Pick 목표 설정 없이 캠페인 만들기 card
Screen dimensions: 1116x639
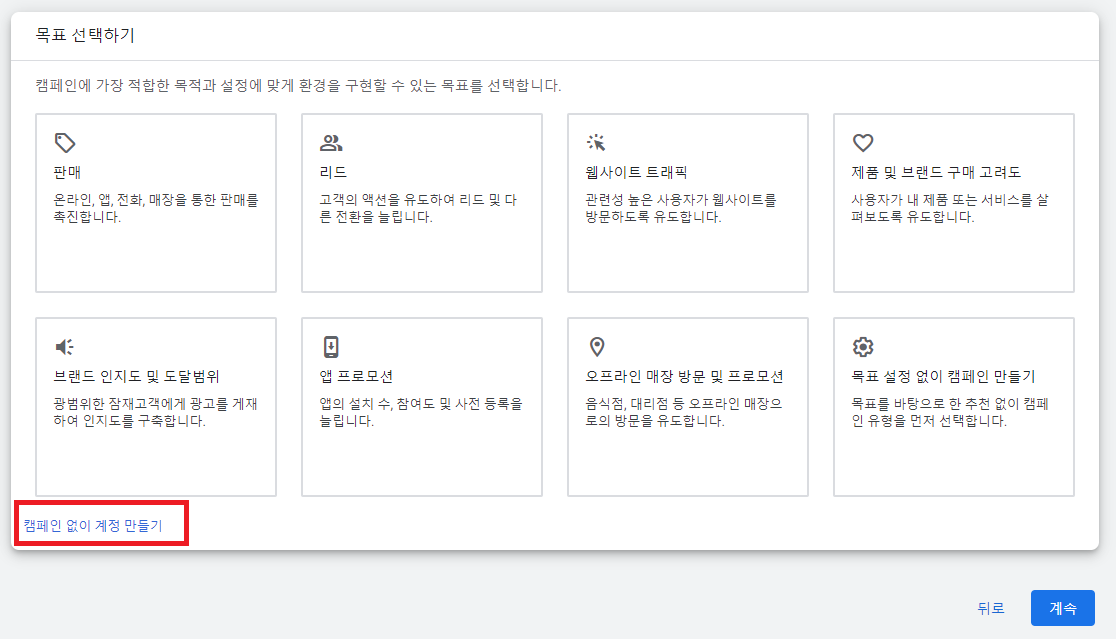click(953, 405)
